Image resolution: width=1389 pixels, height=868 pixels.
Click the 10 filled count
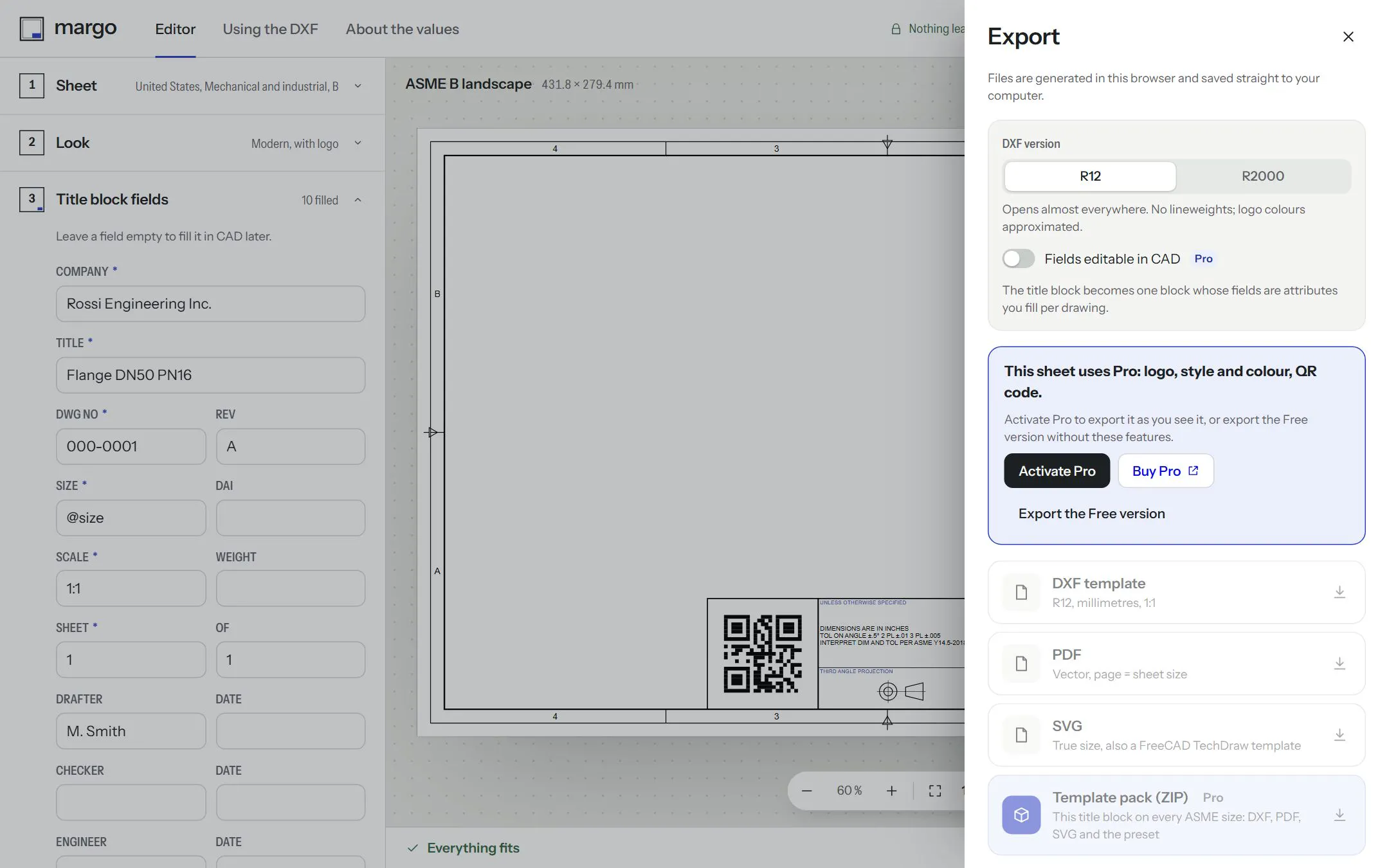click(320, 200)
